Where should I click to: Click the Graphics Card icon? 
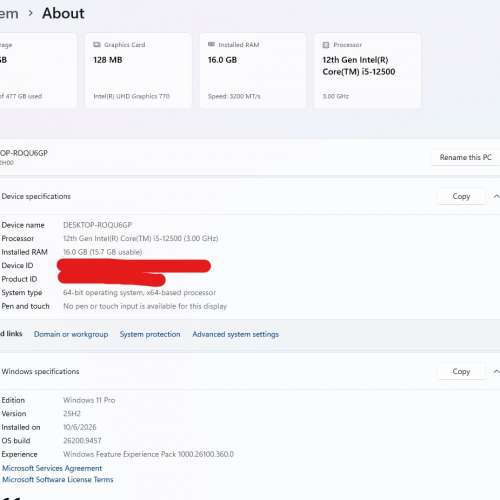click(97, 45)
